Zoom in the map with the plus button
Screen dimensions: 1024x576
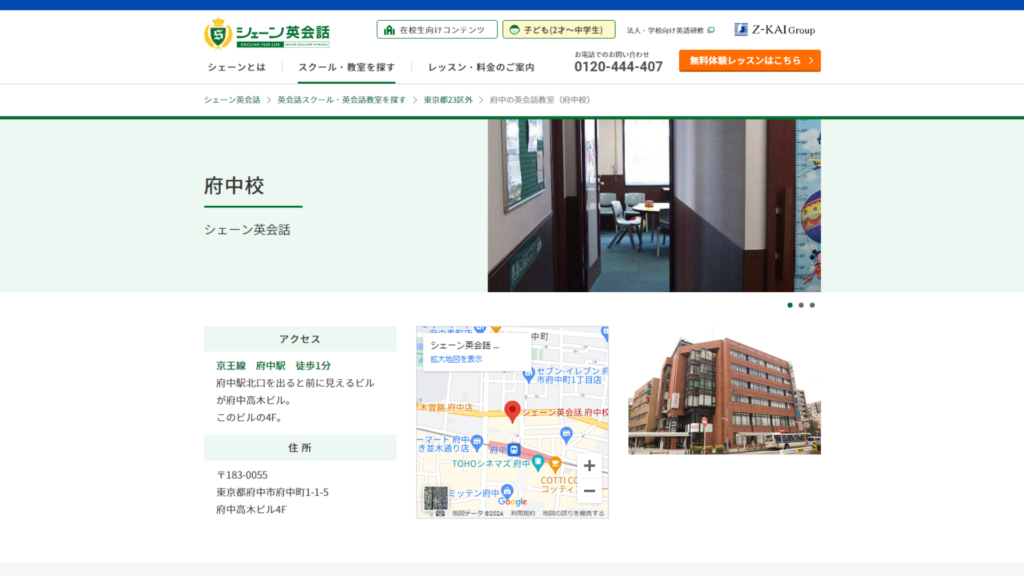pyautogui.click(x=589, y=466)
